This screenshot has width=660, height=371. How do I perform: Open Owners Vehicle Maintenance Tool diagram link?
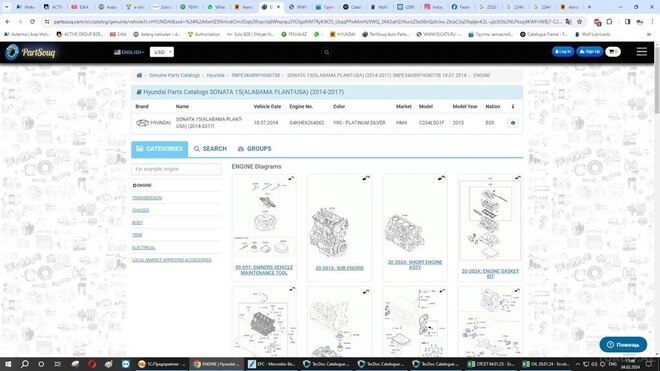click(264, 270)
